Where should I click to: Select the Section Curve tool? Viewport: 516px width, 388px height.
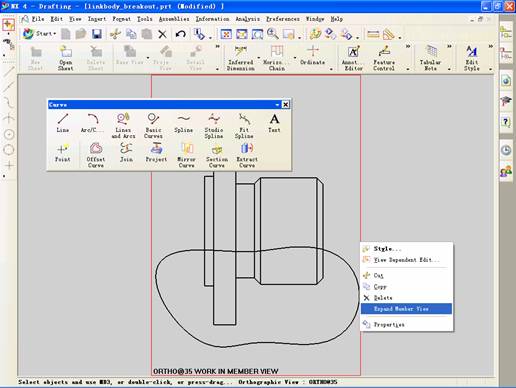tap(217, 155)
